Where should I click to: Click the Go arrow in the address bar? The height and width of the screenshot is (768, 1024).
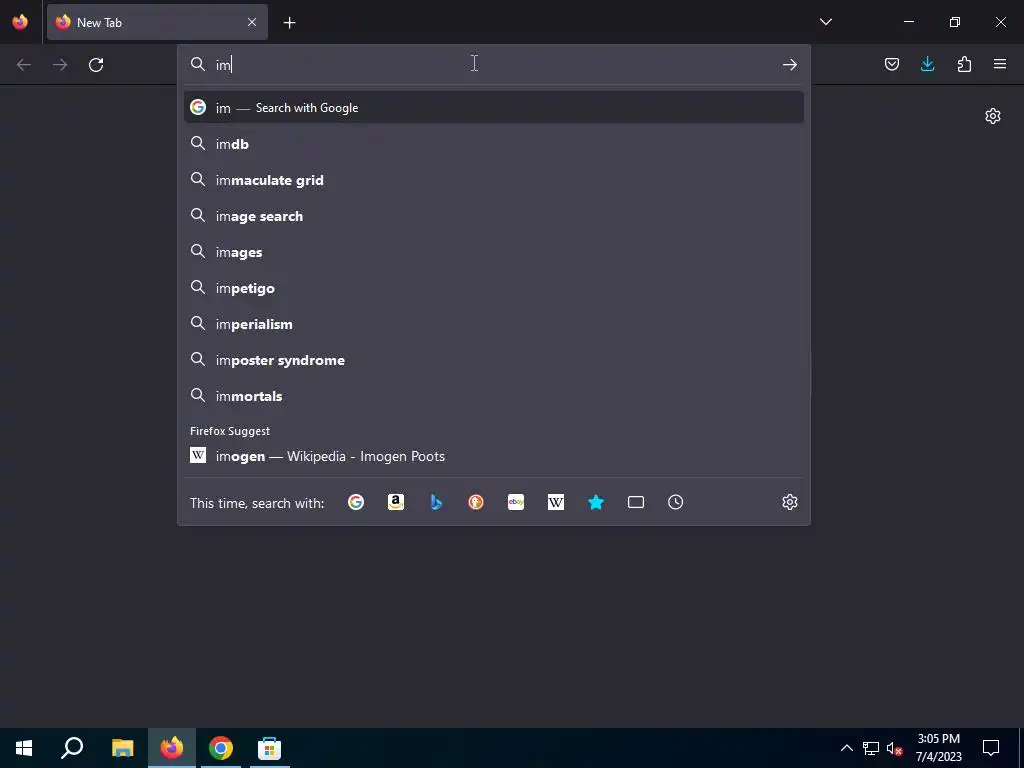click(x=790, y=65)
